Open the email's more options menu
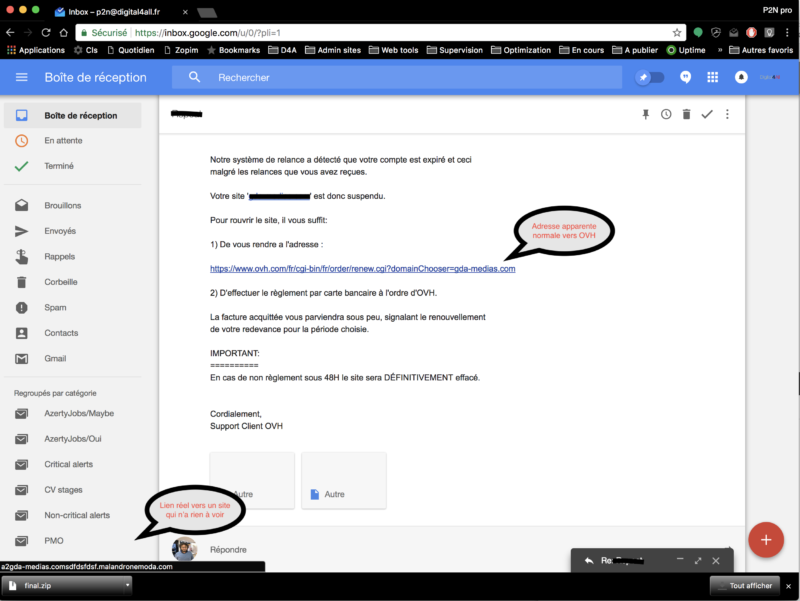This screenshot has width=800, height=601. tap(727, 114)
